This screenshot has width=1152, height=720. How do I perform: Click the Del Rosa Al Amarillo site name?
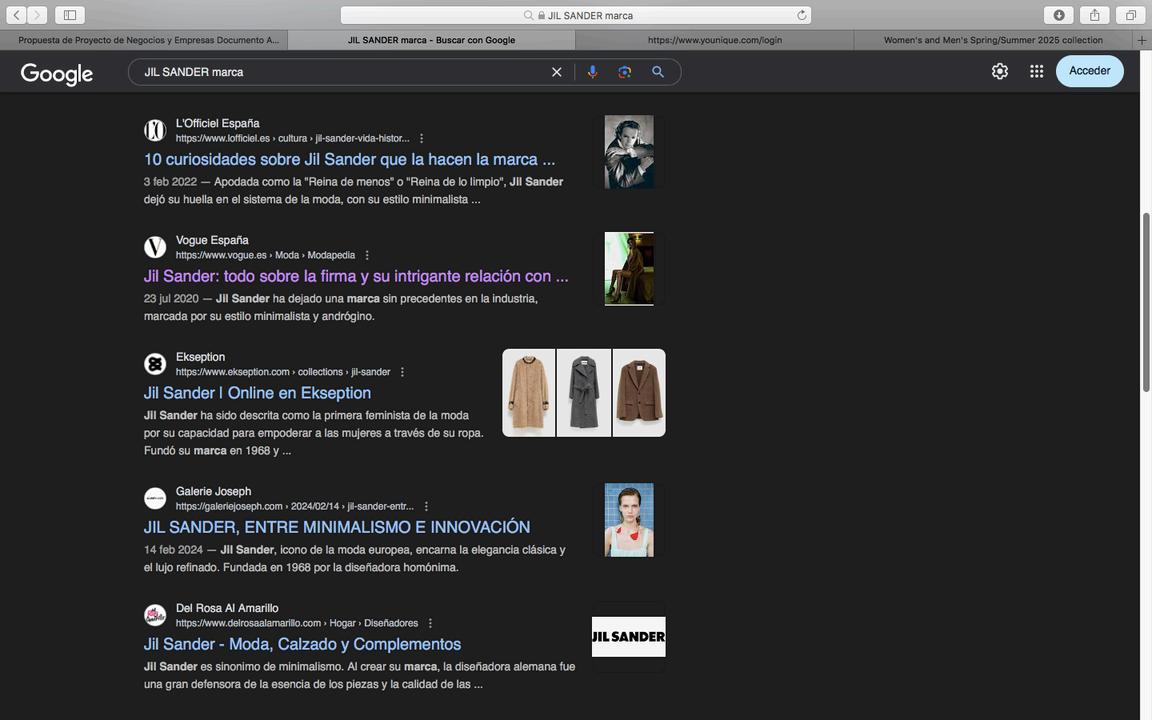(x=227, y=608)
